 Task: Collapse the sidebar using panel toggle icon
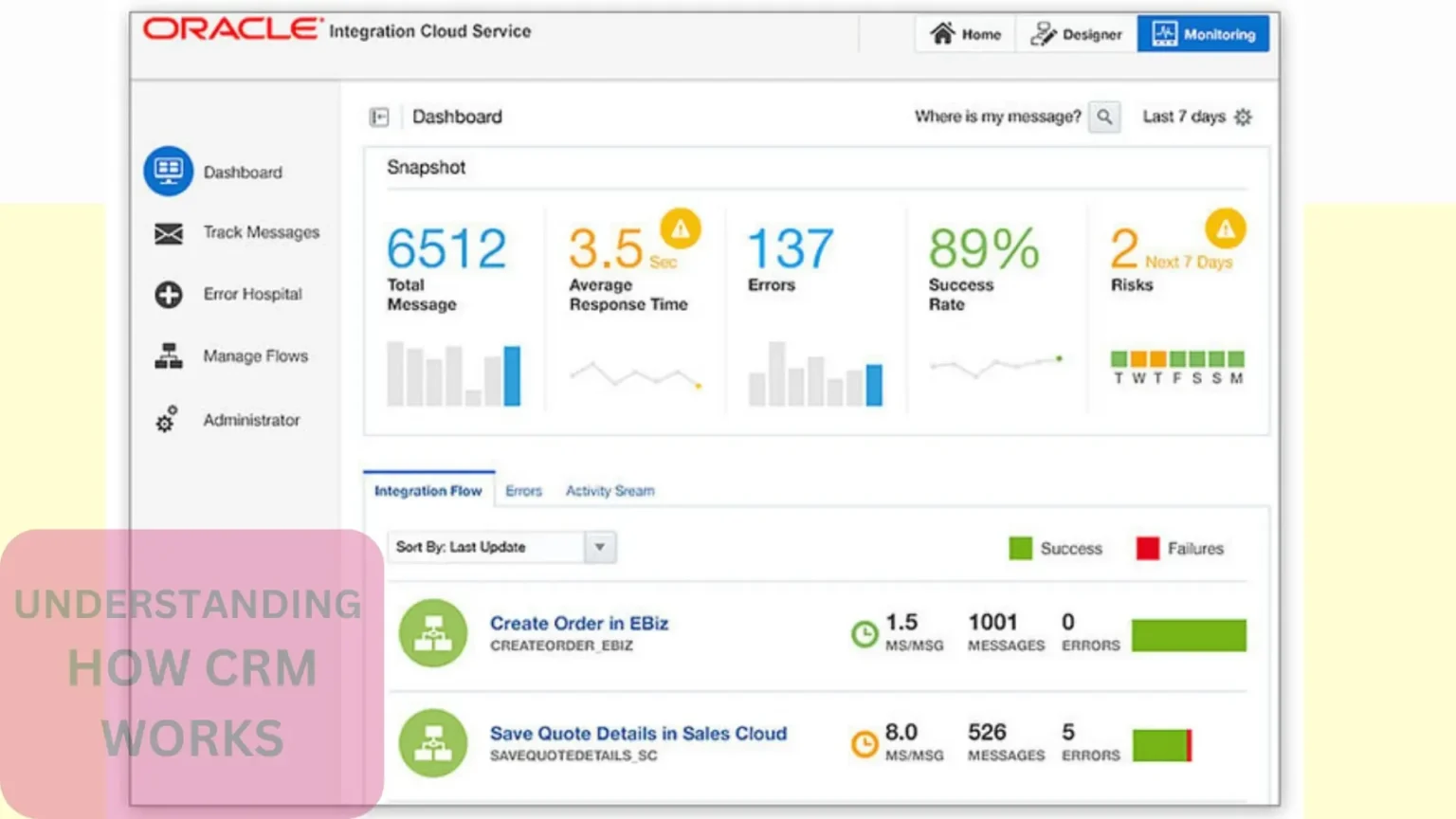379,117
